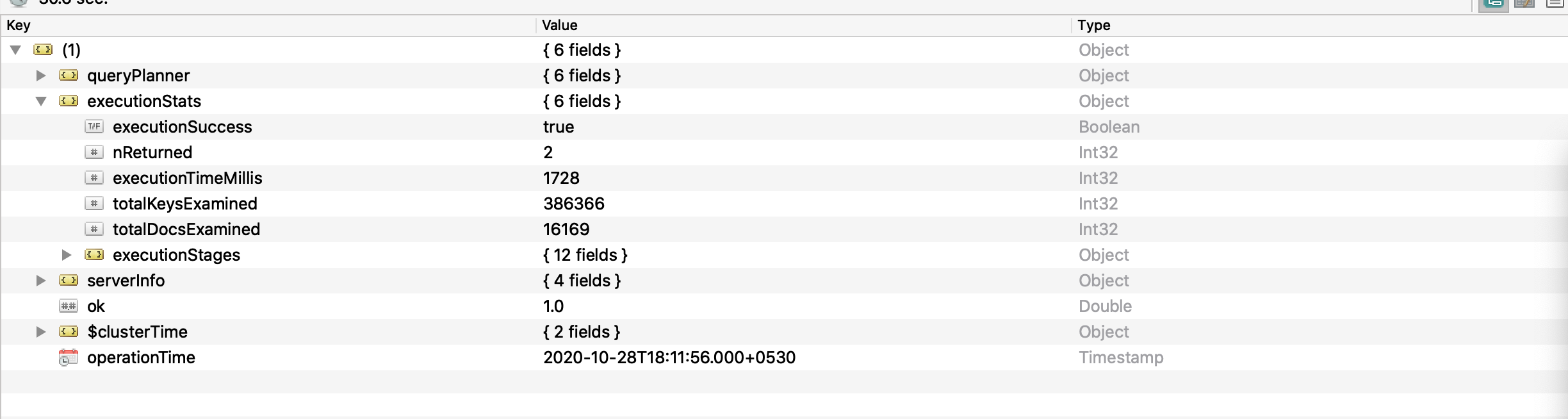Image resolution: width=1568 pixels, height=419 pixels.
Task: Click the ok double-type field icon
Action: (68, 306)
